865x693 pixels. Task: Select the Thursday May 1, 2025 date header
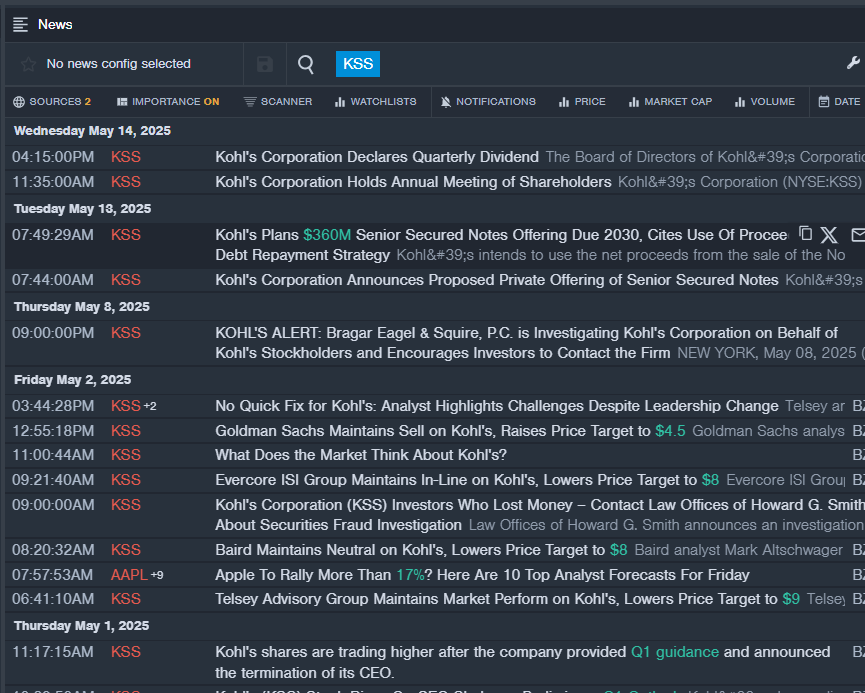click(82, 626)
